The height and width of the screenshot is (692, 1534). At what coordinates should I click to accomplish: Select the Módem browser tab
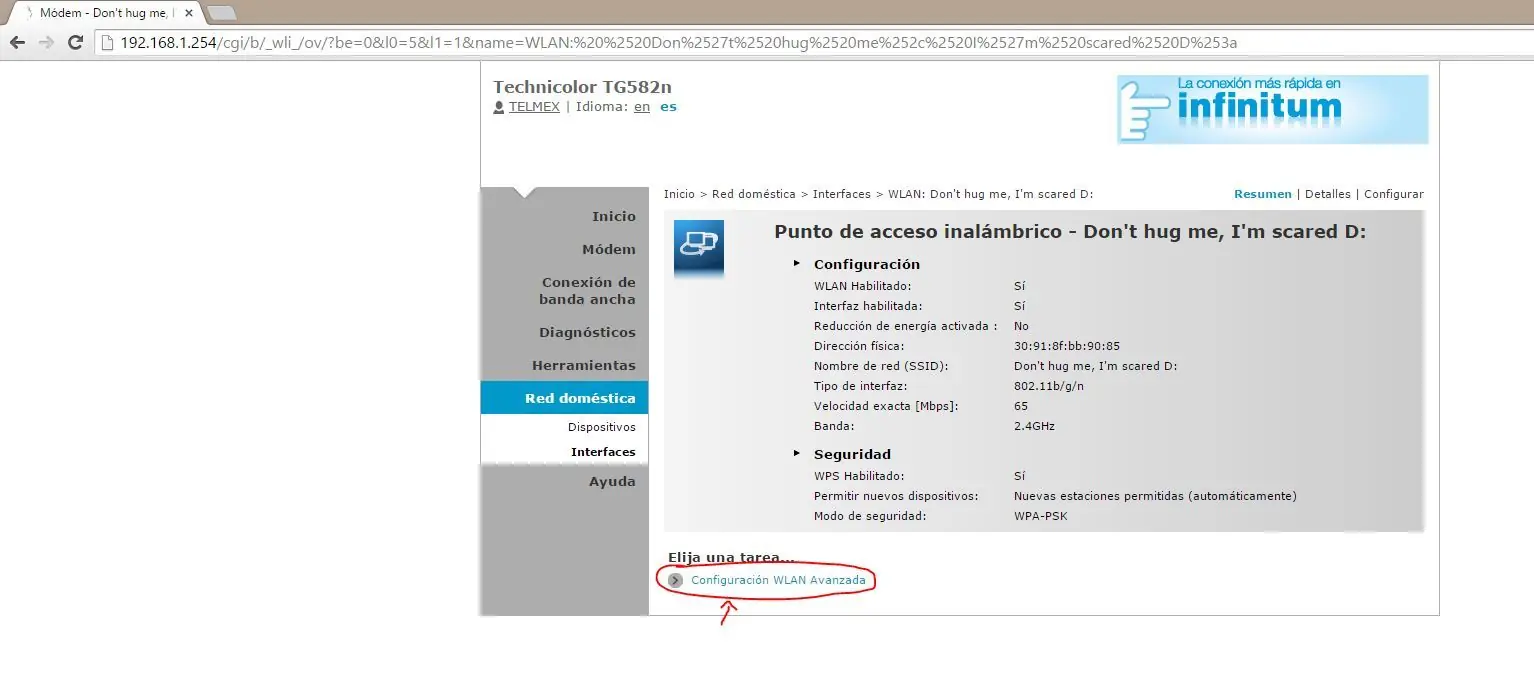click(x=103, y=13)
